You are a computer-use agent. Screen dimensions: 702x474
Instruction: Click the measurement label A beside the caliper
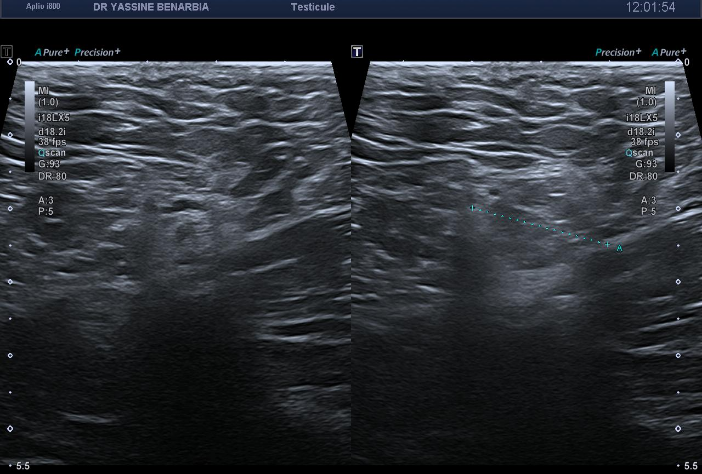coord(620,248)
